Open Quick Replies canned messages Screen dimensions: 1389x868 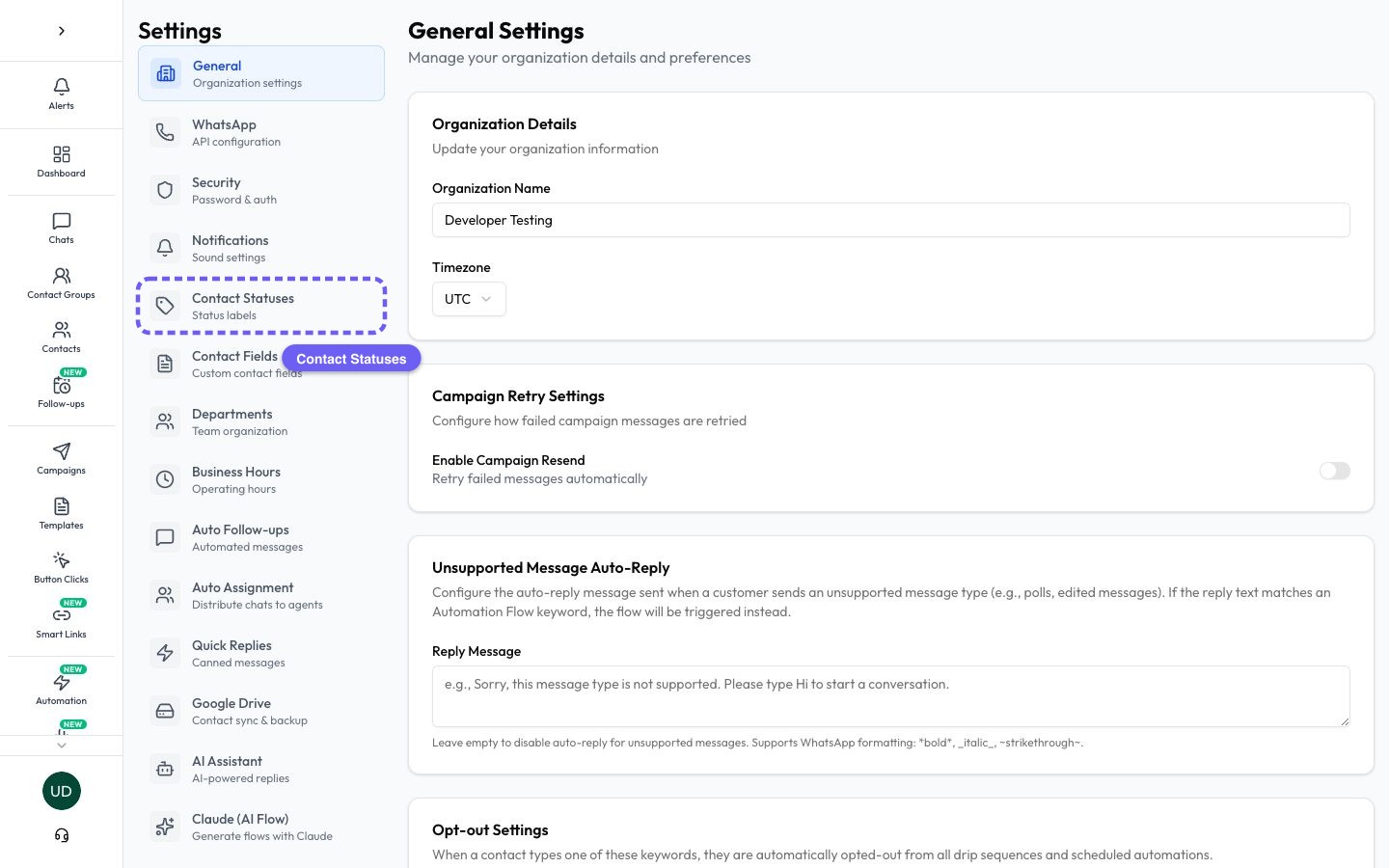click(x=261, y=653)
